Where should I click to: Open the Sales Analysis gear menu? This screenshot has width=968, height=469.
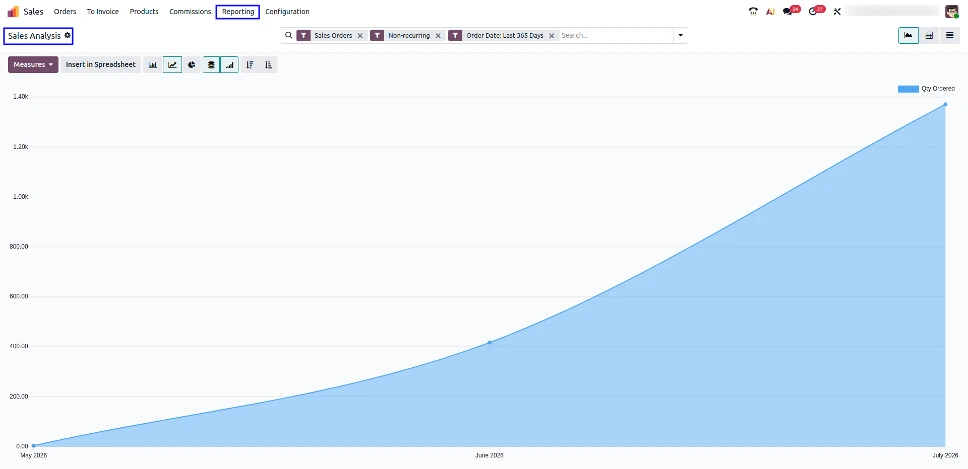coord(68,36)
